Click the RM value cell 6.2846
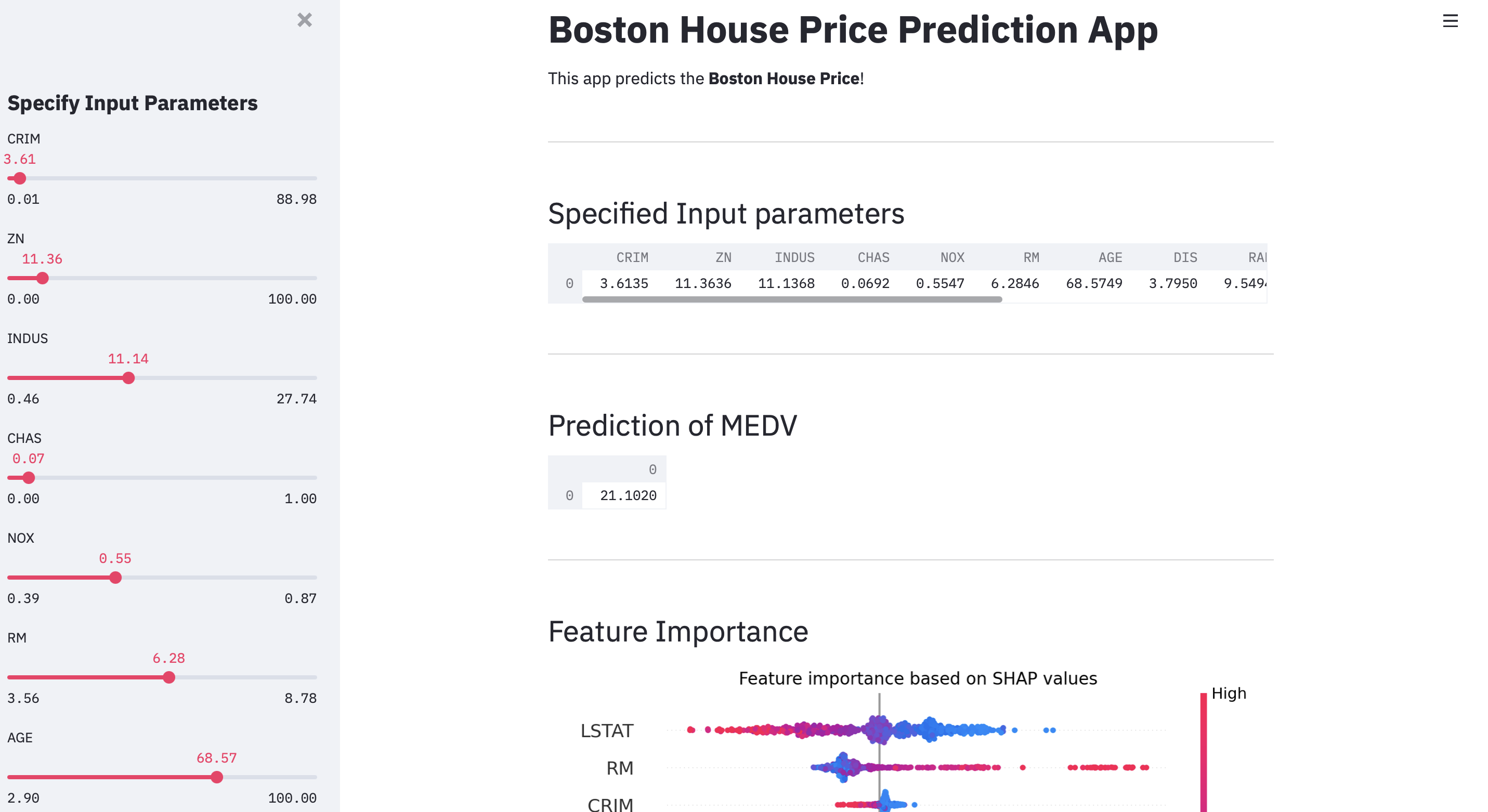The image size is (1488, 812). pyautogui.click(x=1014, y=283)
